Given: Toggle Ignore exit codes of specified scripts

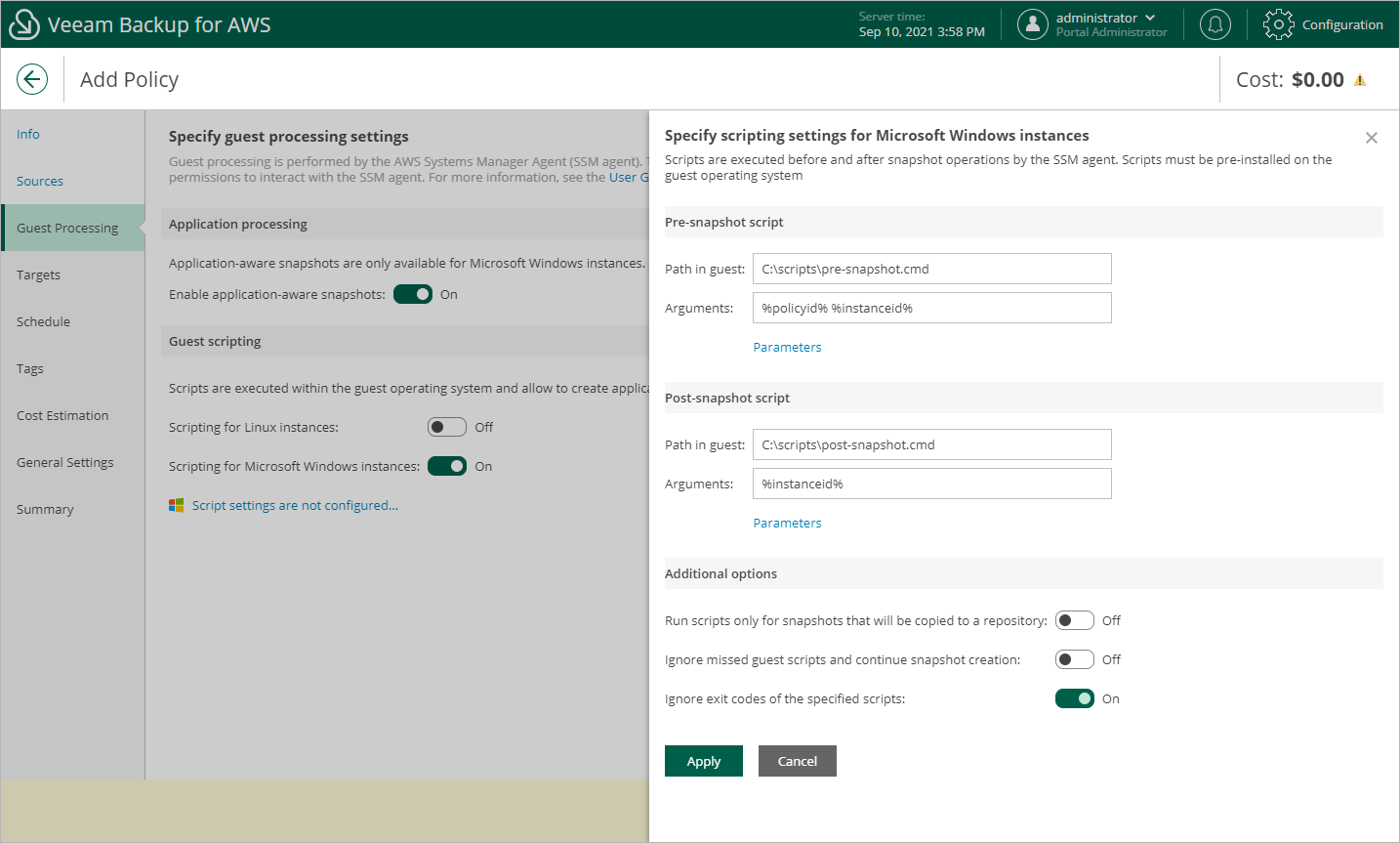Looking at the screenshot, I should tap(1074, 698).
